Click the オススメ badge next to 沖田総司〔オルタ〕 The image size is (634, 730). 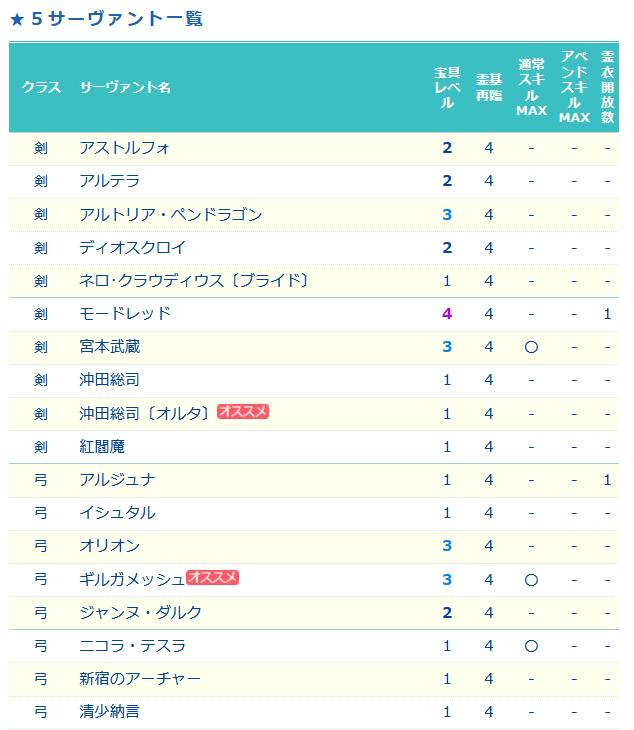point(243,412)
